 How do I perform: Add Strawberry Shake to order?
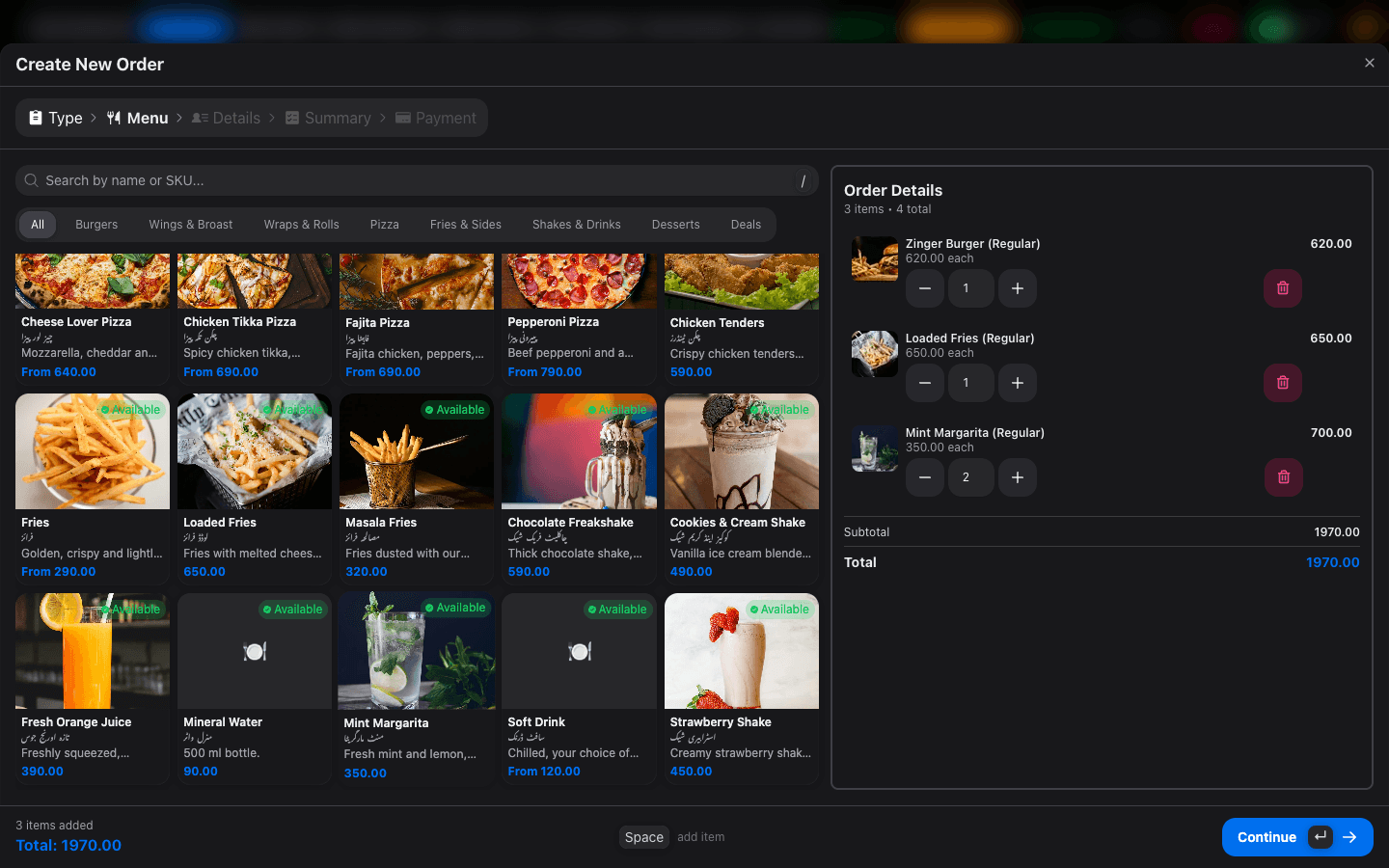[742, 689]
